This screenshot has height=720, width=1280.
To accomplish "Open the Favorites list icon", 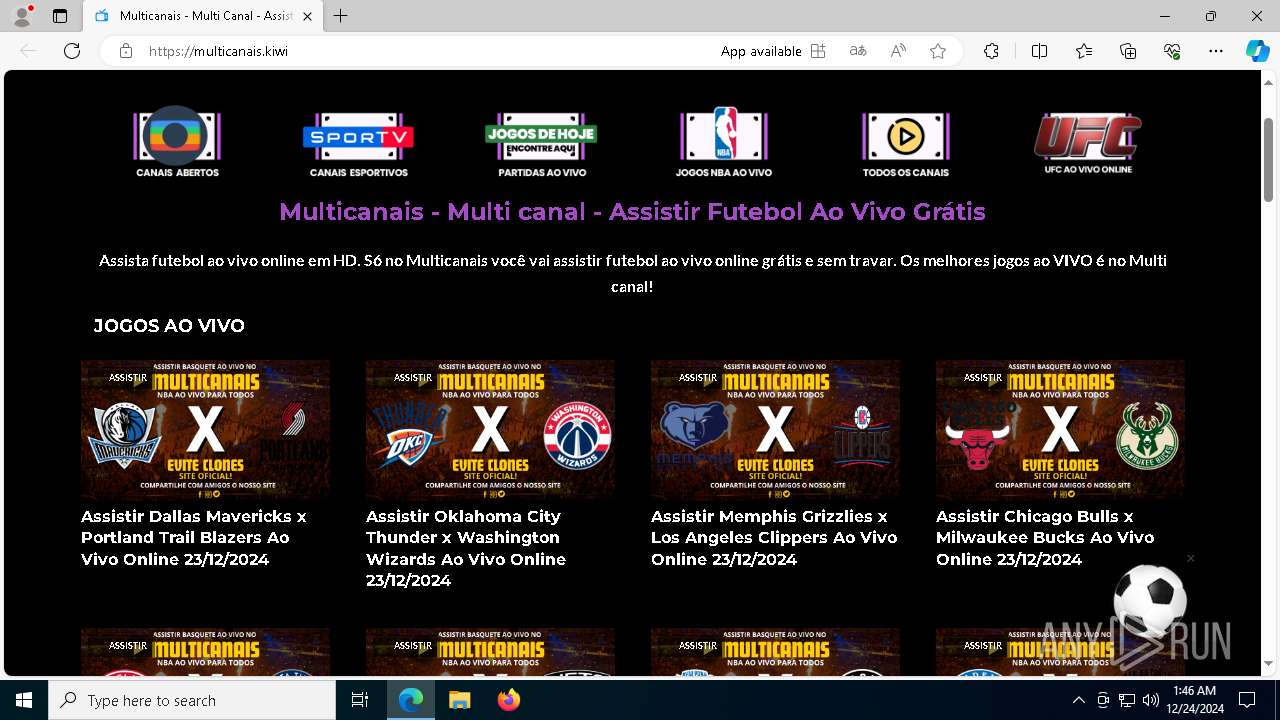I will point(1084,51).
